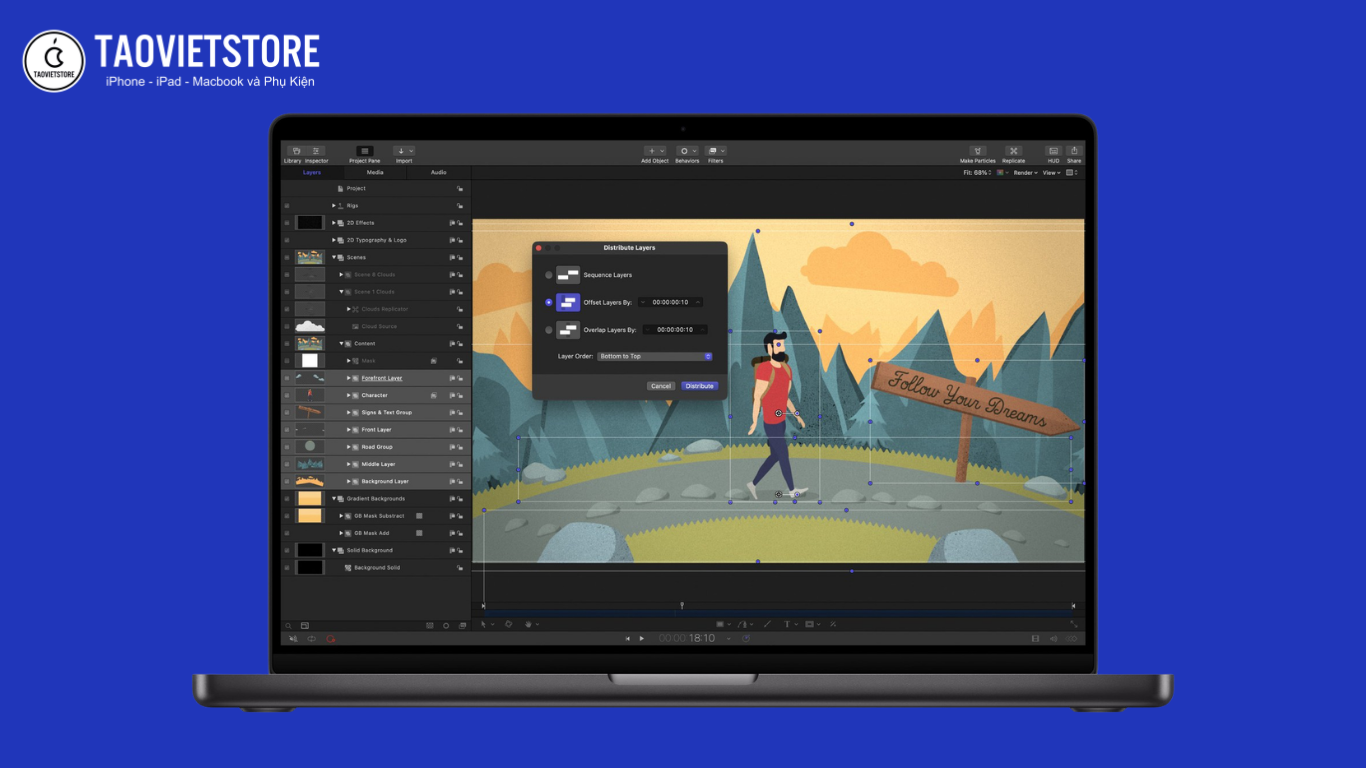Collapse the Scenes group triangle
The height and width of the screenshot is (768, 1366).
click(334, 257)
